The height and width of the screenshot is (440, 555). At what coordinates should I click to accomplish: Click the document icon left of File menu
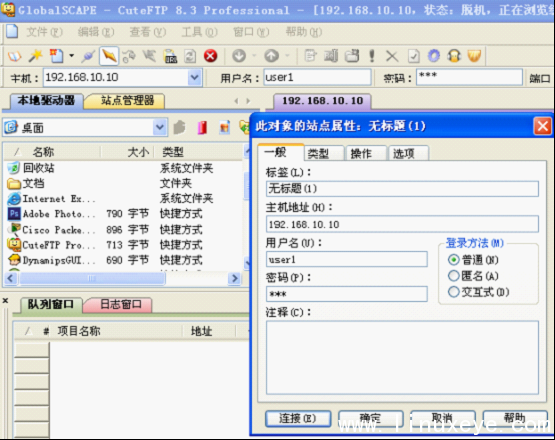click(12, 31)
